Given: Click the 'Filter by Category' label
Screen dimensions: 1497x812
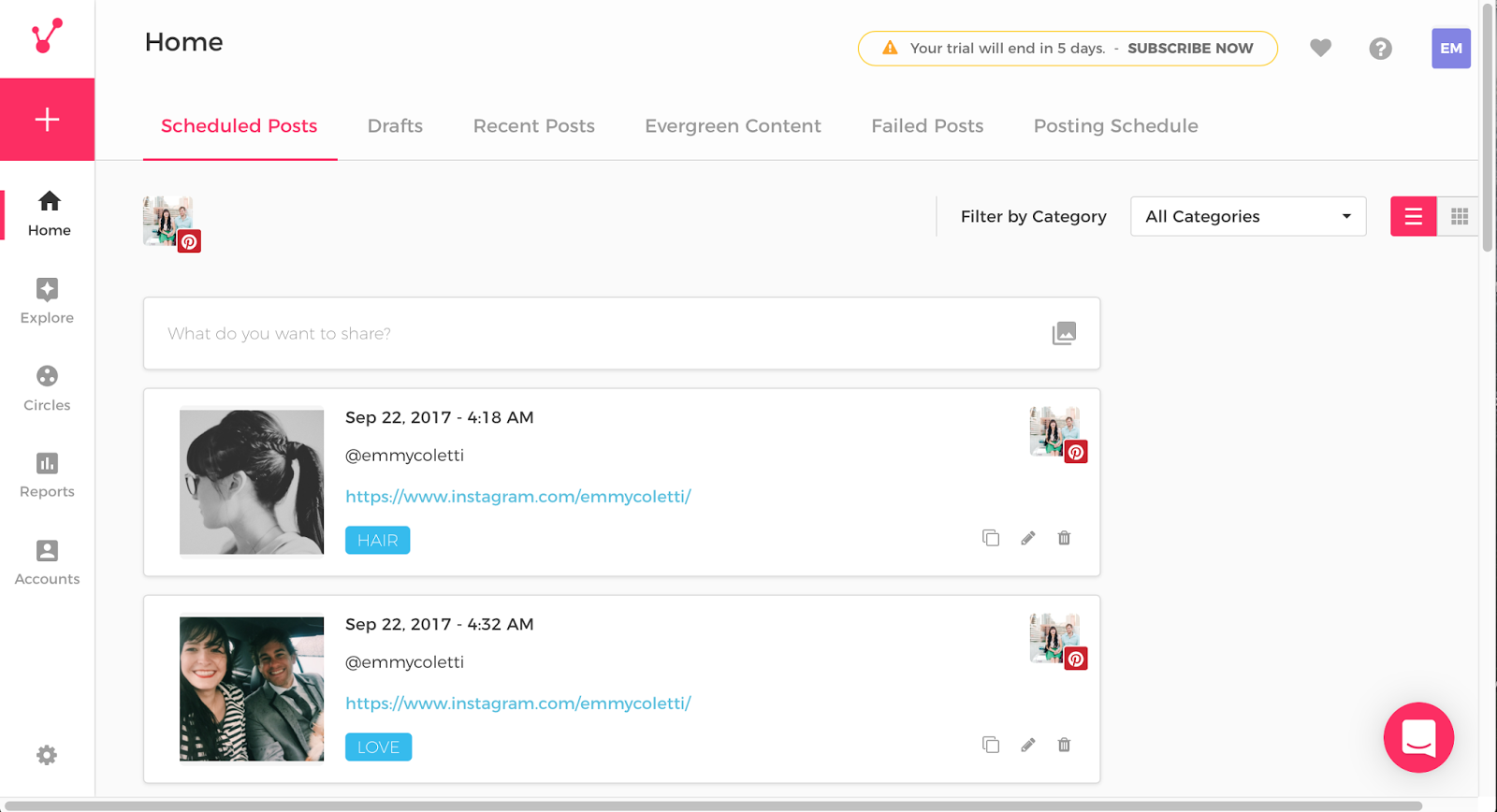Looking at the screenshot, I should click(1034, 217).
